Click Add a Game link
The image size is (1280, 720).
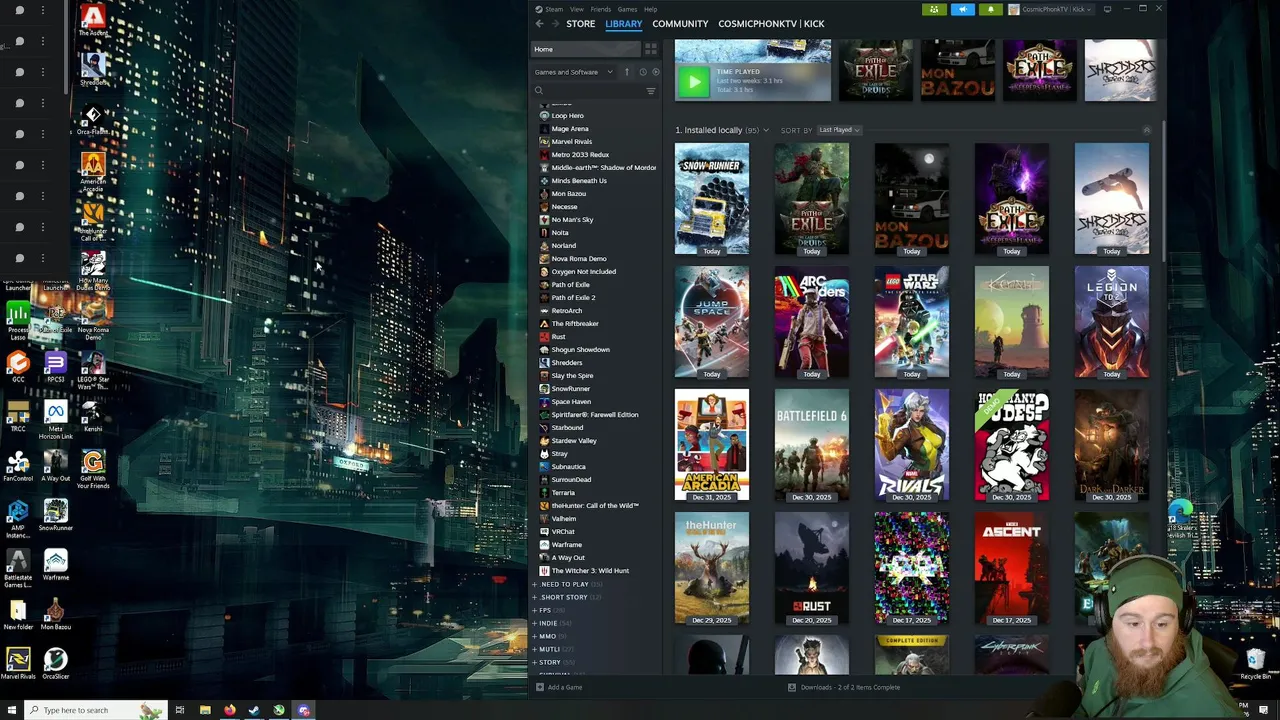[x=565, y=687]
